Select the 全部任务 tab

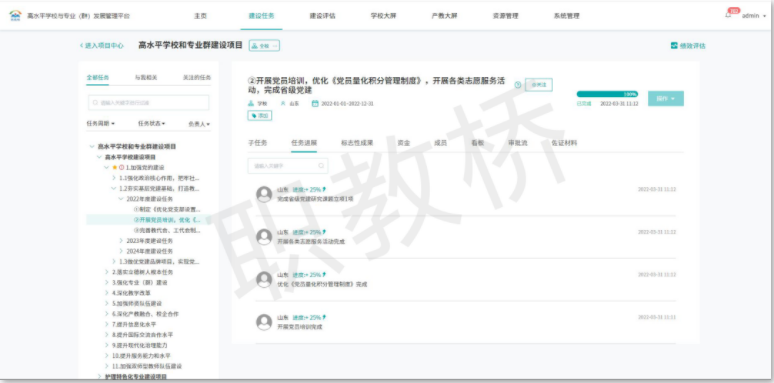pos(98,77)
